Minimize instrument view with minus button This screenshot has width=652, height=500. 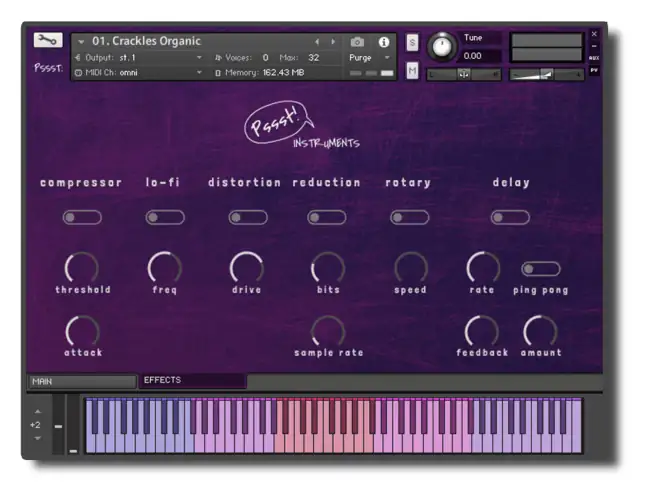(594, 46)
